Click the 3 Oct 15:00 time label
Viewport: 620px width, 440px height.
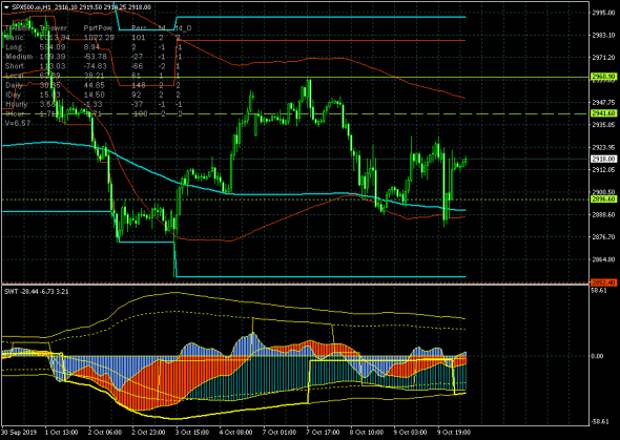point(193,432)
